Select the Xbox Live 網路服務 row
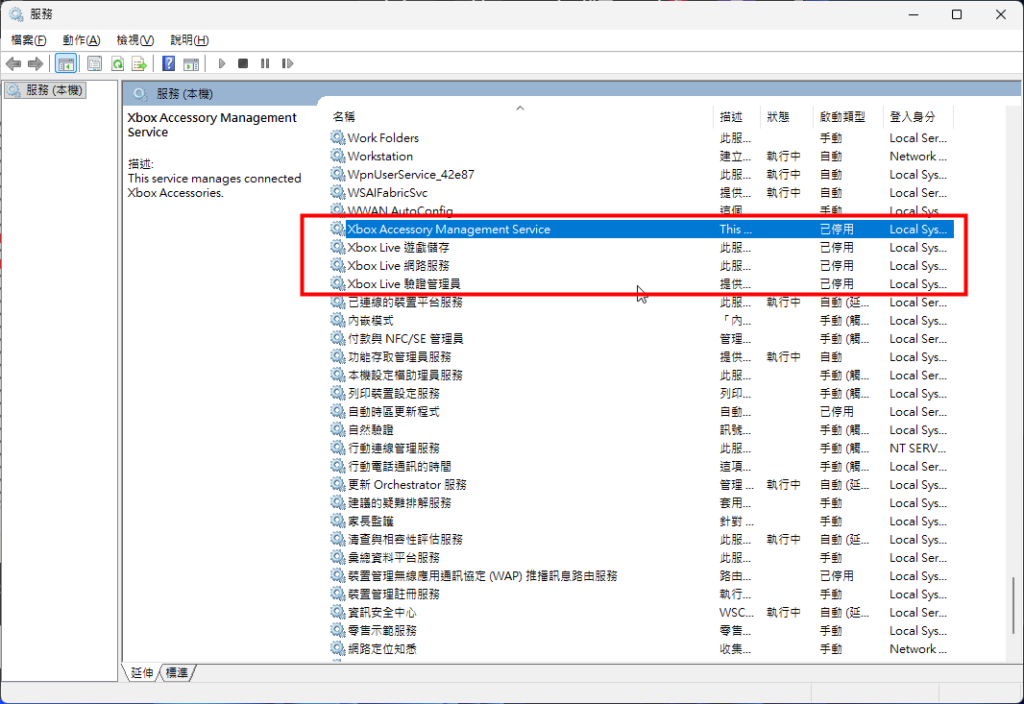This screenshot has height=704, width=1024. (398, 266)
